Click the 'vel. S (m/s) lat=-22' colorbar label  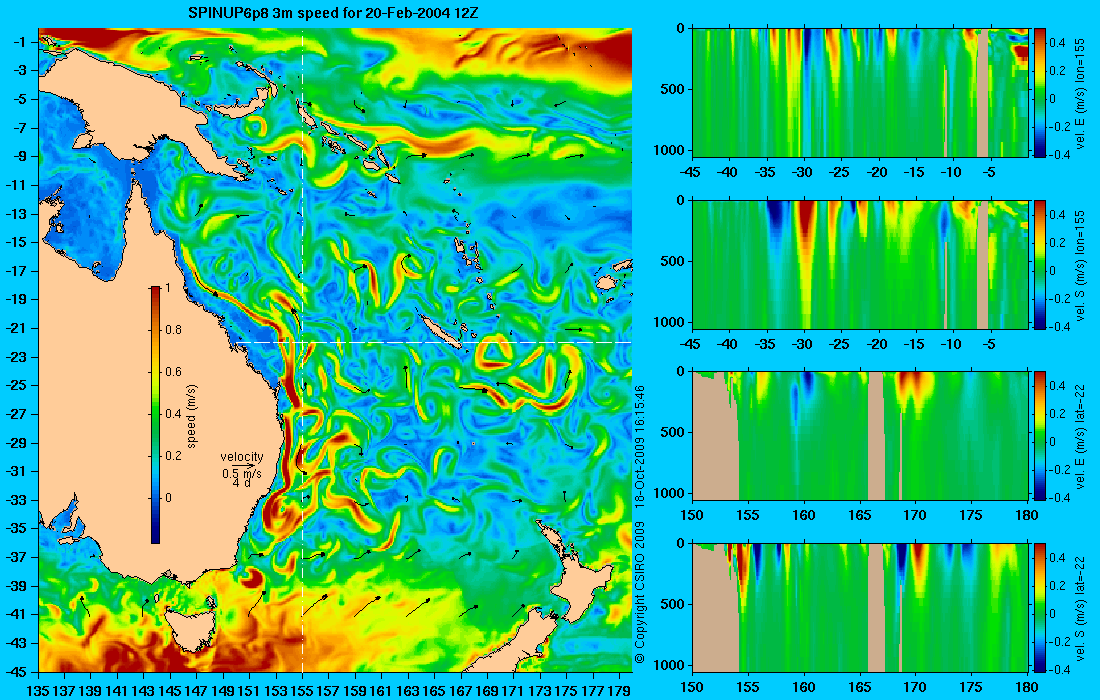pyautogui.click(x=1080, y=607)
